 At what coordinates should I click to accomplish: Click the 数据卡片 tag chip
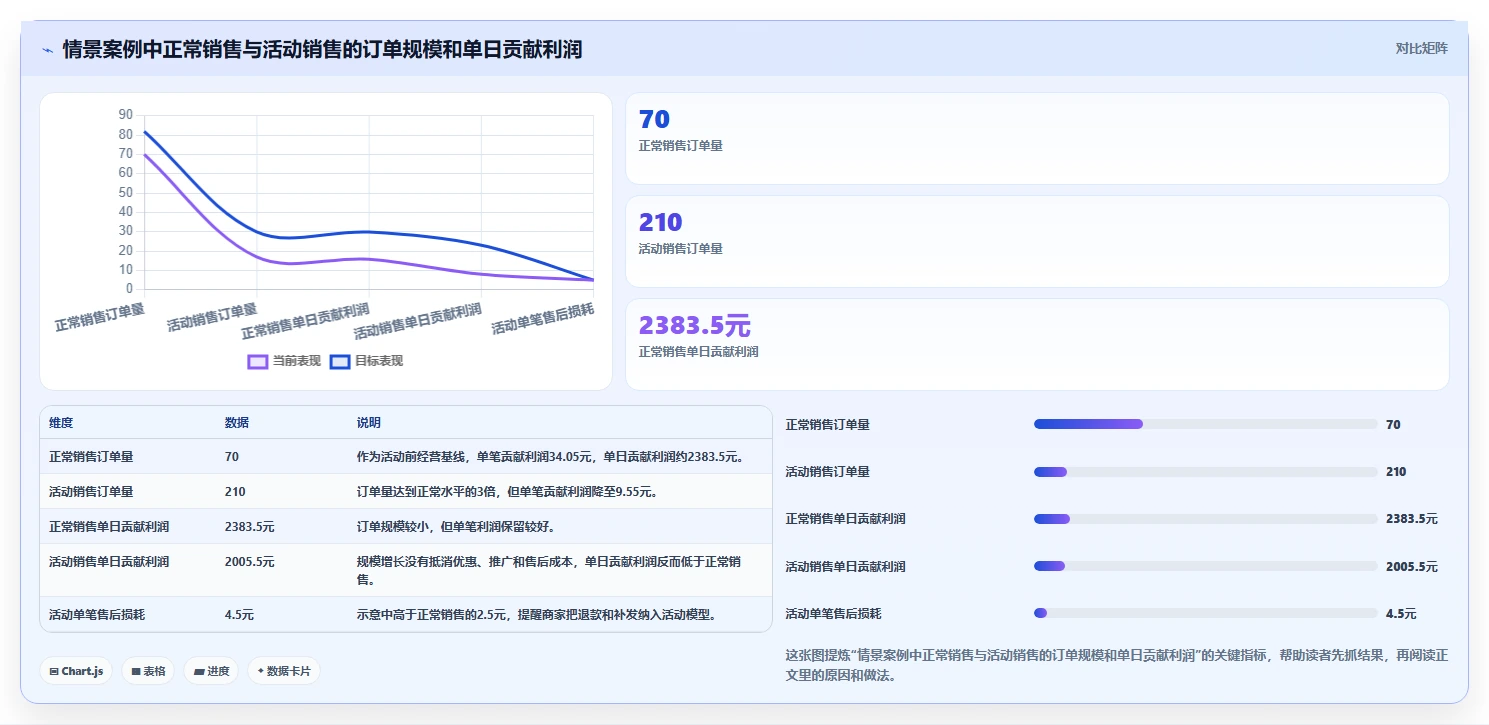[283, 671]
